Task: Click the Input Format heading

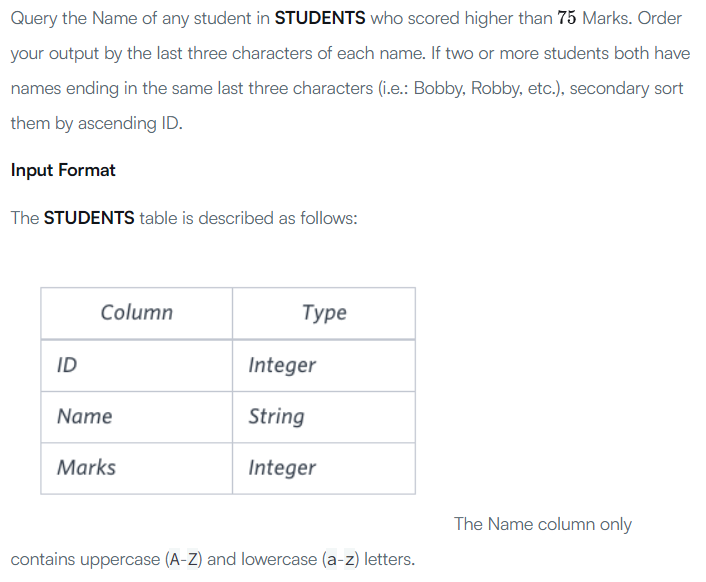Action: (63, 170)
